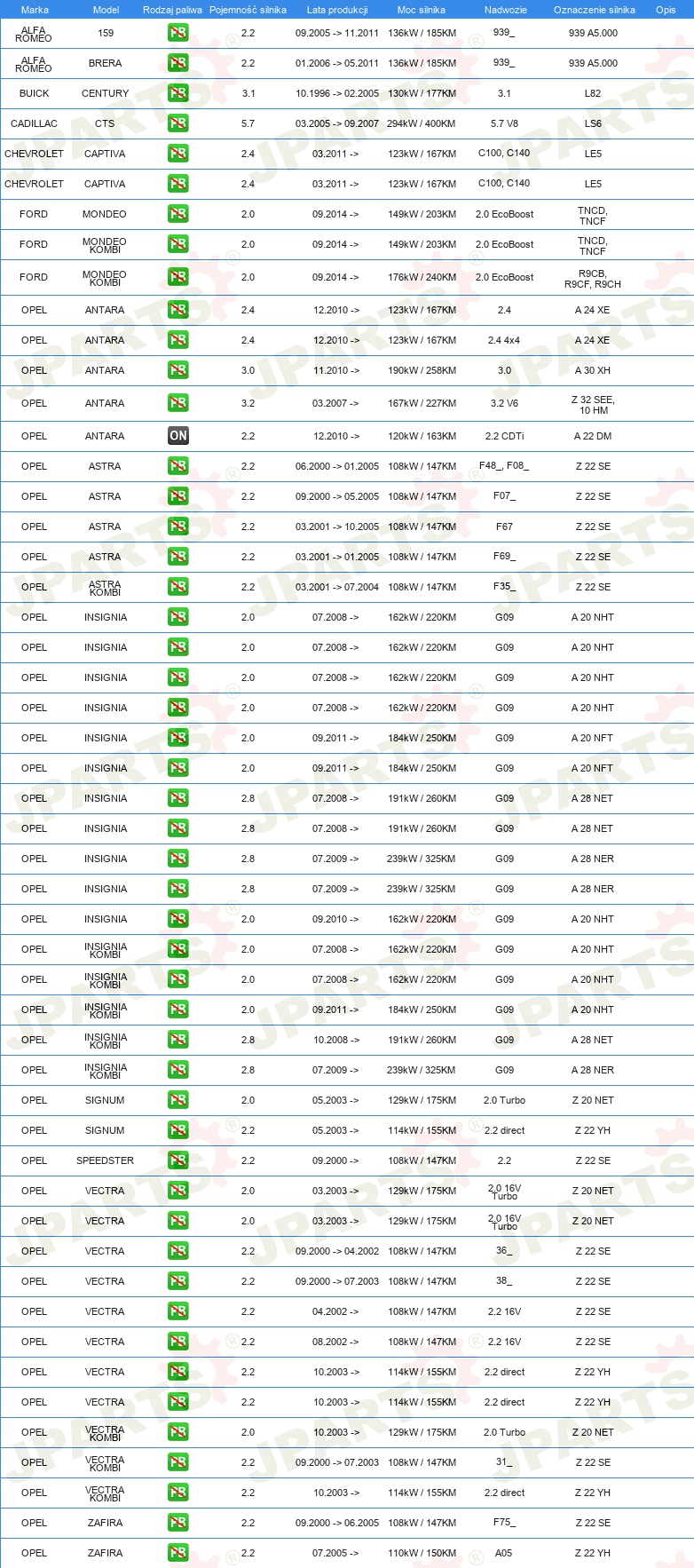Click the 'Marka' column header
The height and width of the screenshot is (1568, 694).
[35, 10]
